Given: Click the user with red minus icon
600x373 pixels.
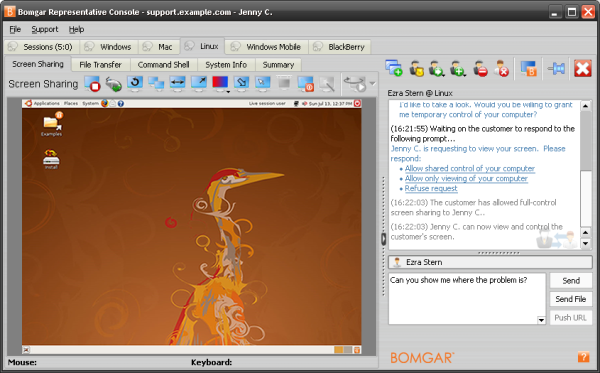Looking at the screenshot, I should [480, 69].
